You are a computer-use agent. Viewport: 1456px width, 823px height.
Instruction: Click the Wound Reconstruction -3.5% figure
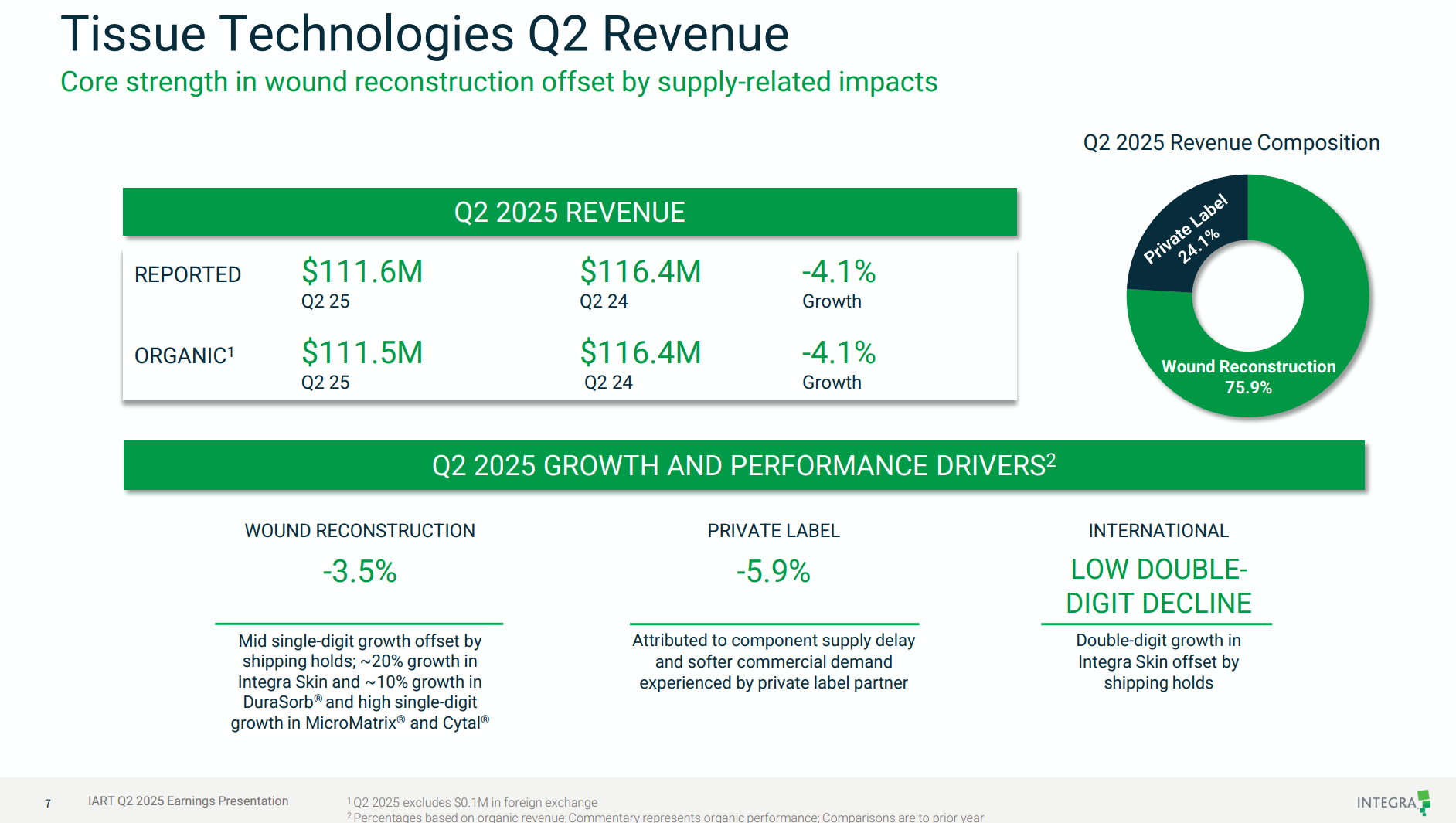pyautogui.click(x=359, y=572)
